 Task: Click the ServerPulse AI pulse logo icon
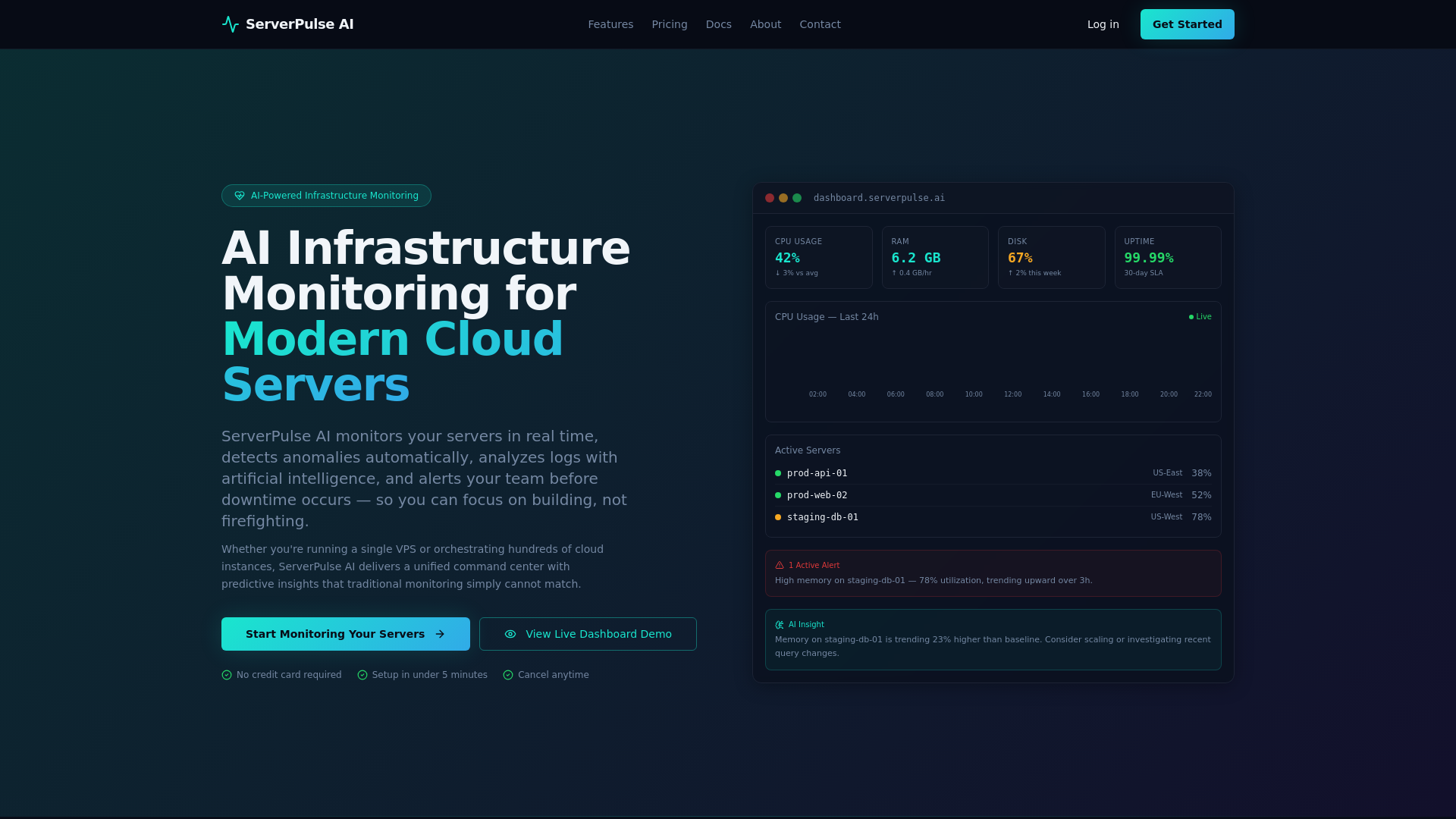[231, 24]
